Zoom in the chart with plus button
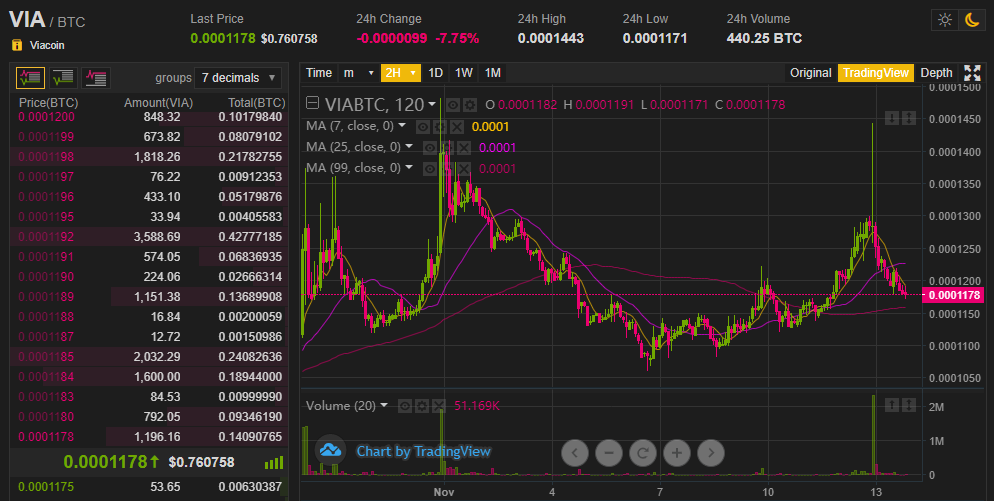 (677, 453)
